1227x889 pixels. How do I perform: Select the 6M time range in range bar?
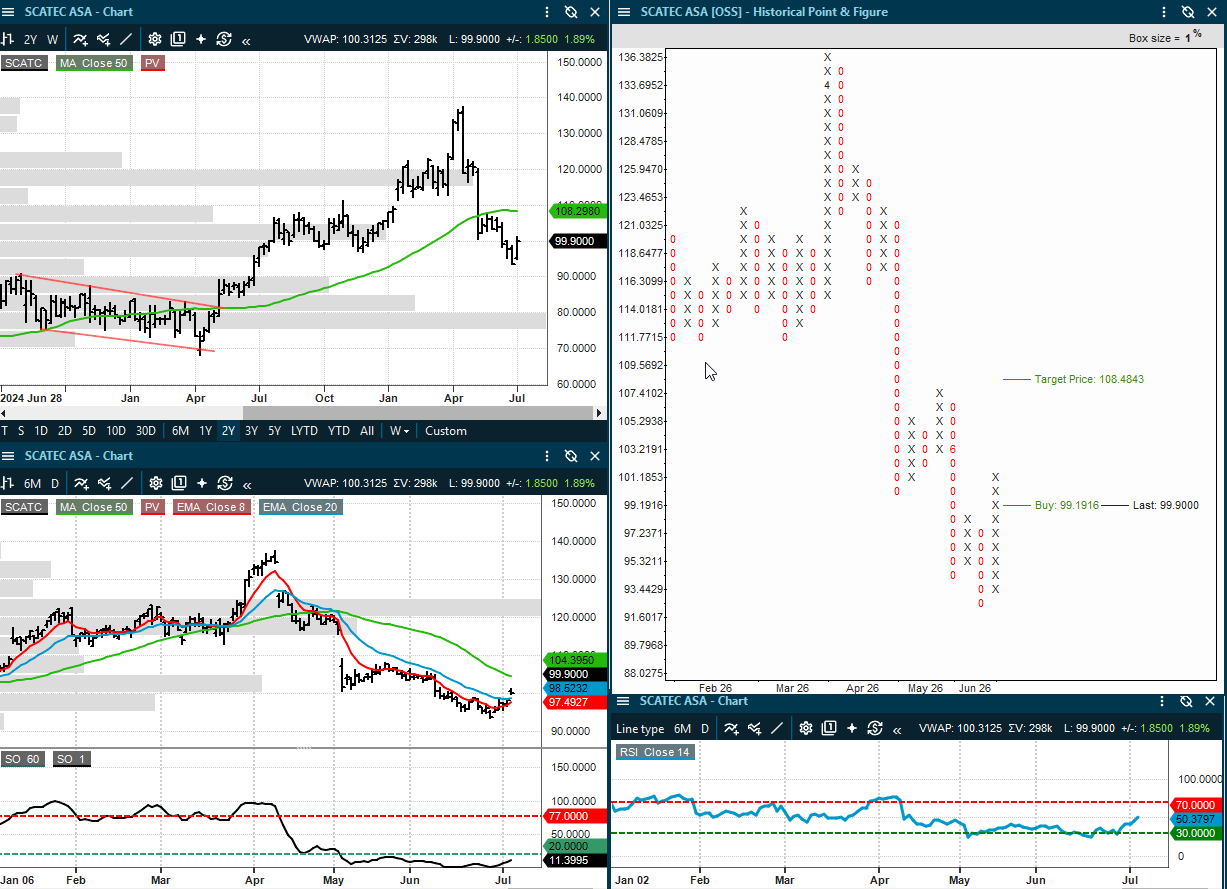[x=180, y=431]
